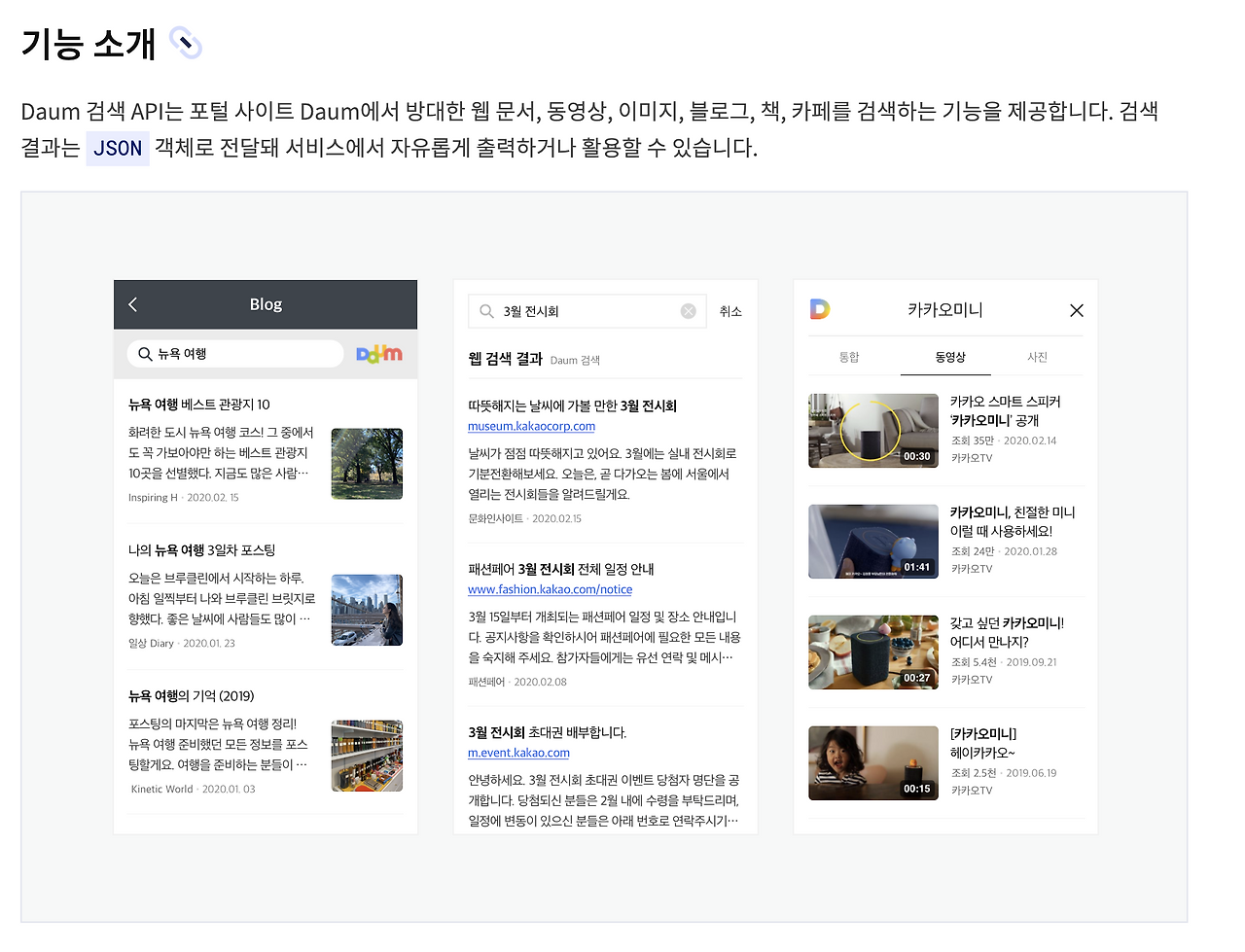Viewport: 1245px width, 952px height.
Task: Tap the back arrow in Blog header
Action: point(133,304)
